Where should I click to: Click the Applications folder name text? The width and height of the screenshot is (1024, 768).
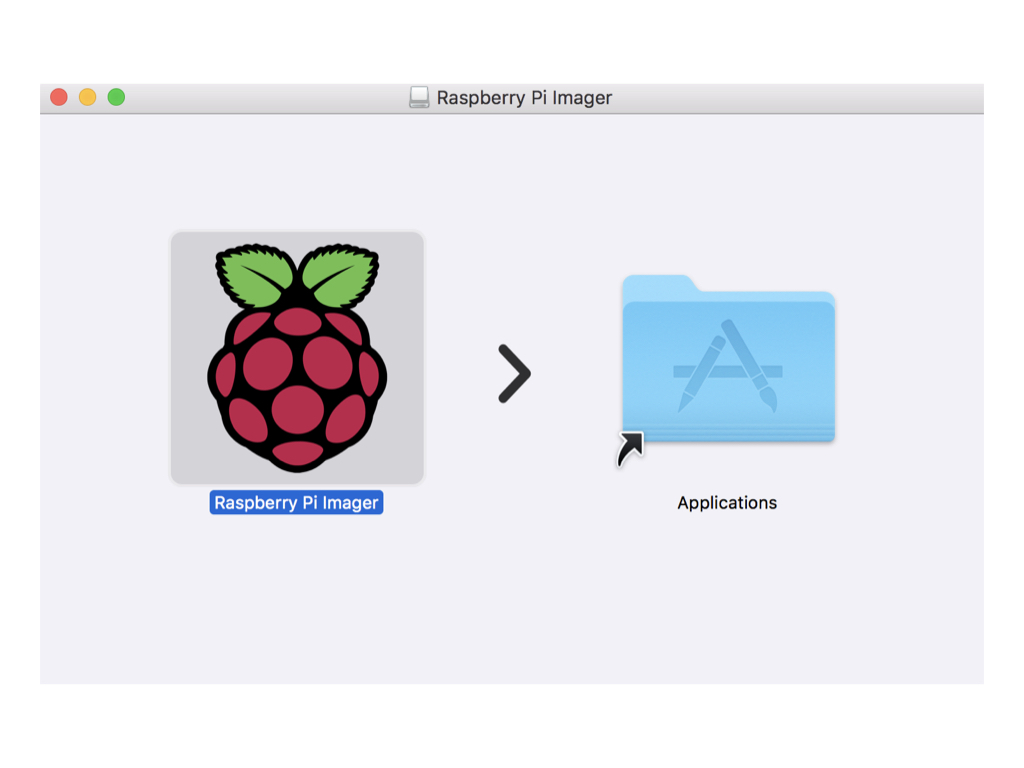[x=727, y=502]
